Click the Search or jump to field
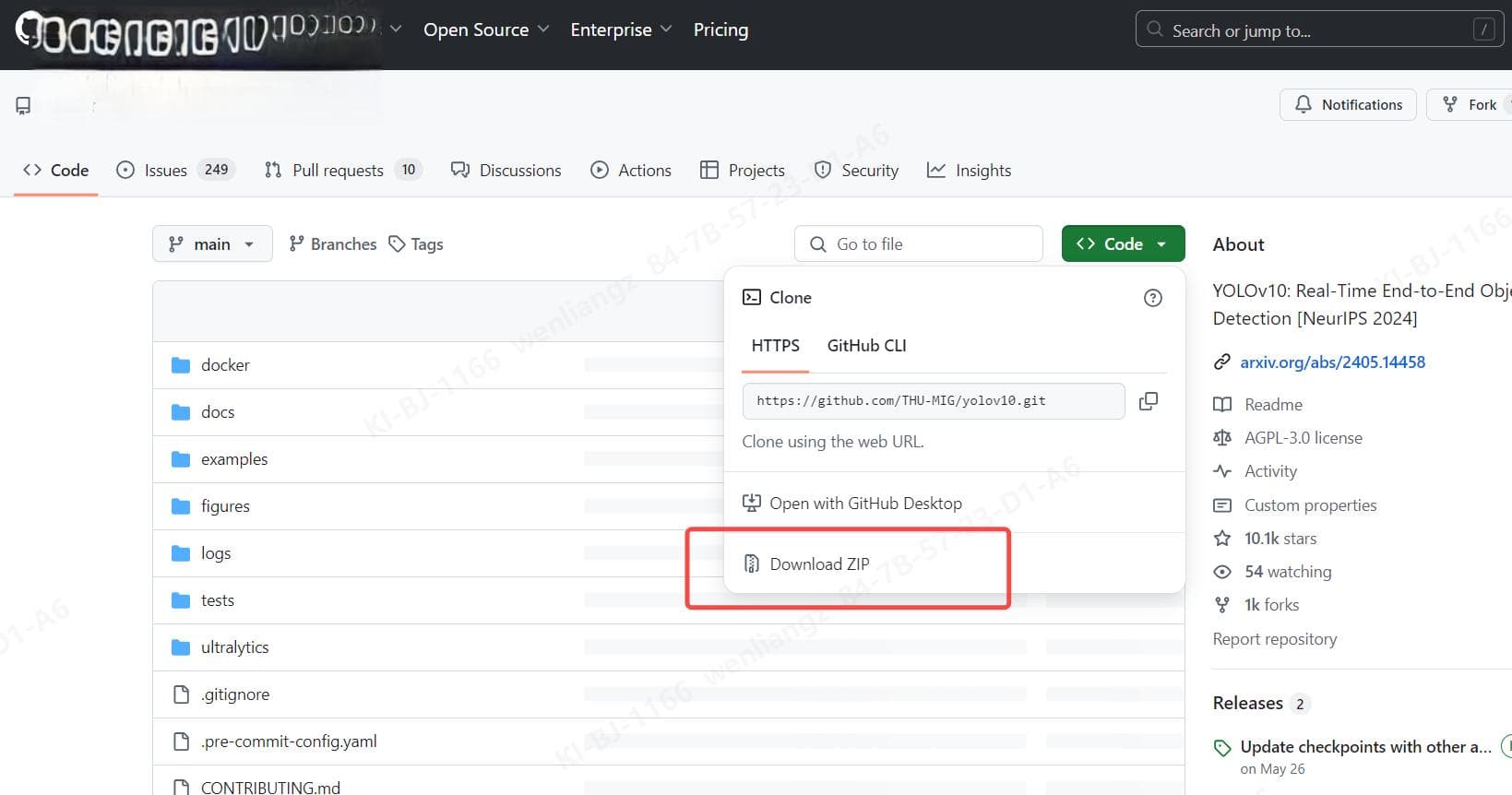 [1319, 30]
